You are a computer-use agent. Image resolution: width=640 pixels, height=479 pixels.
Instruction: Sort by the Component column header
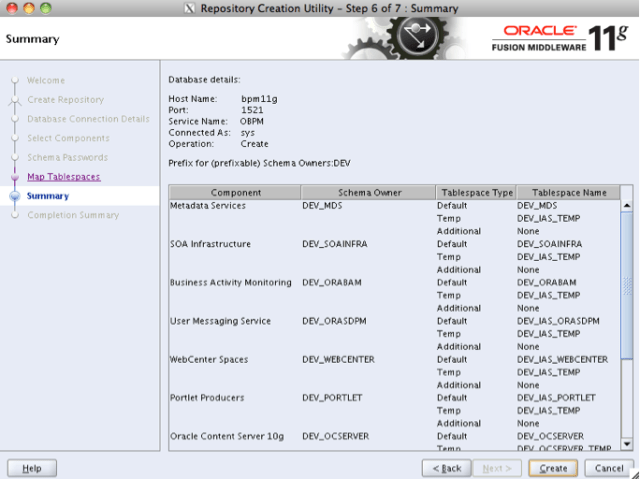click(x=235, y=192)
